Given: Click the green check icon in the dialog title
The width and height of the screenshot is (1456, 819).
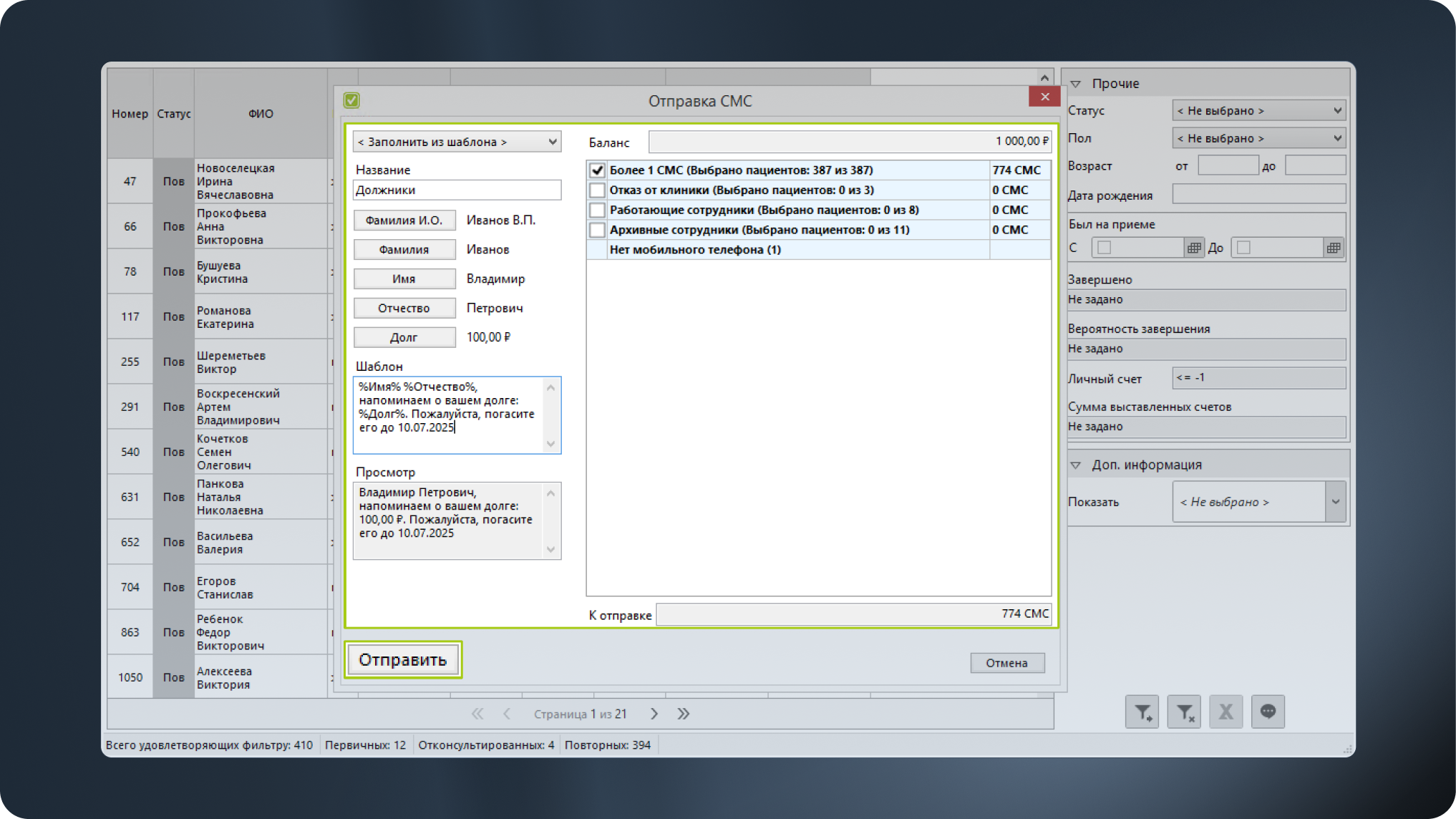Looking at the screenshot, I should coord(351,100).
